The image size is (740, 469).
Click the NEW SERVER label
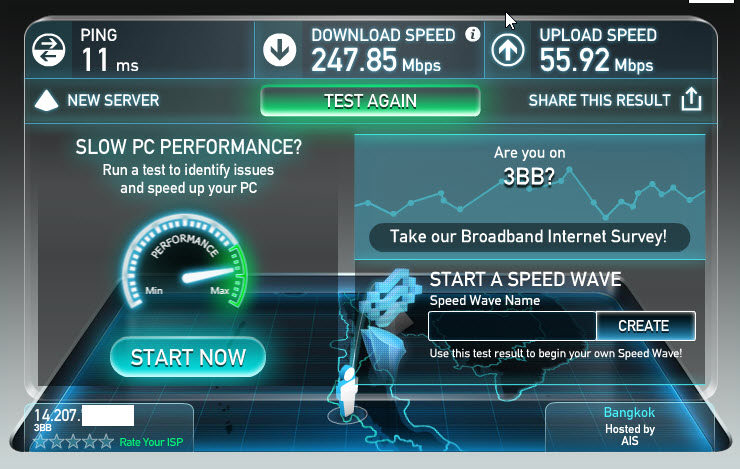point(113,100)
